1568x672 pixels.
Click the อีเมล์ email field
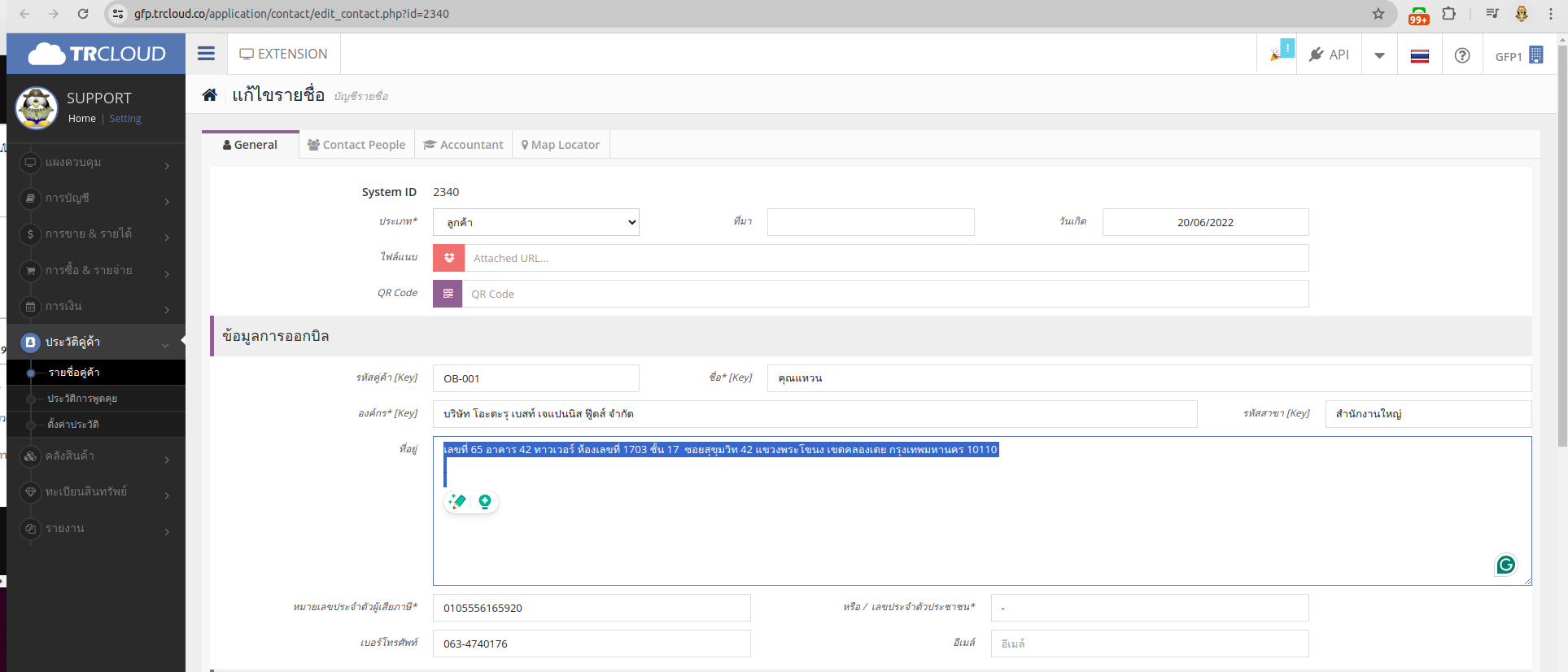[1150, 644]
